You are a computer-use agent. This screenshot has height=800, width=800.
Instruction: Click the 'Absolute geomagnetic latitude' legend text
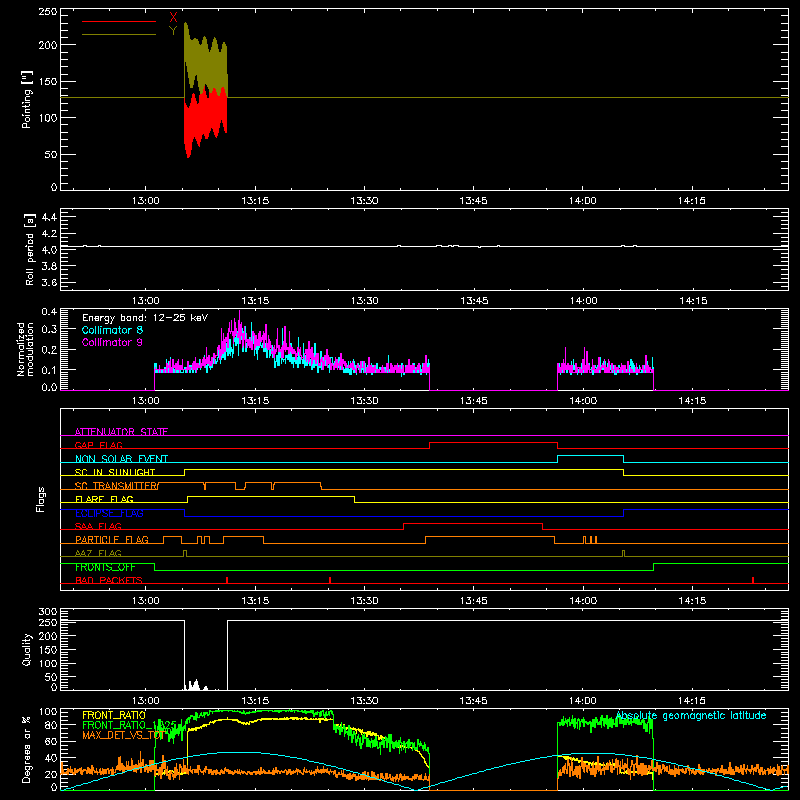(x=691, y=715)
